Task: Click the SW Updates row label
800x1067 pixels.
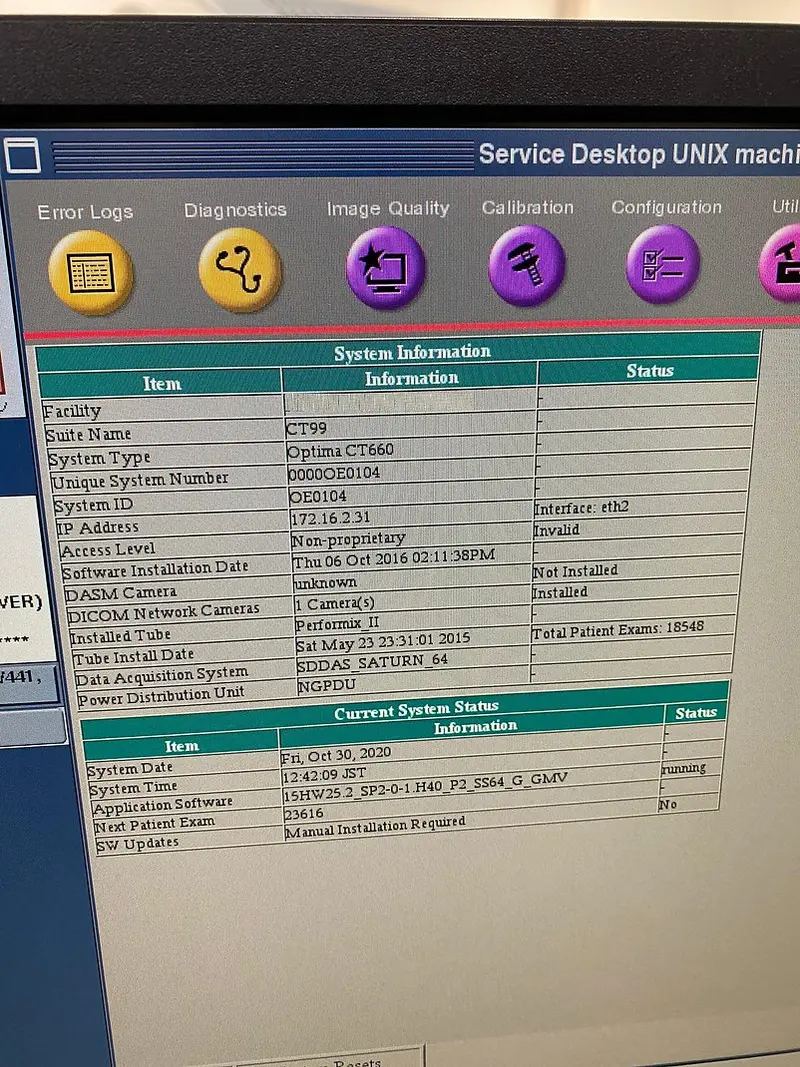Action: (137, 844)
